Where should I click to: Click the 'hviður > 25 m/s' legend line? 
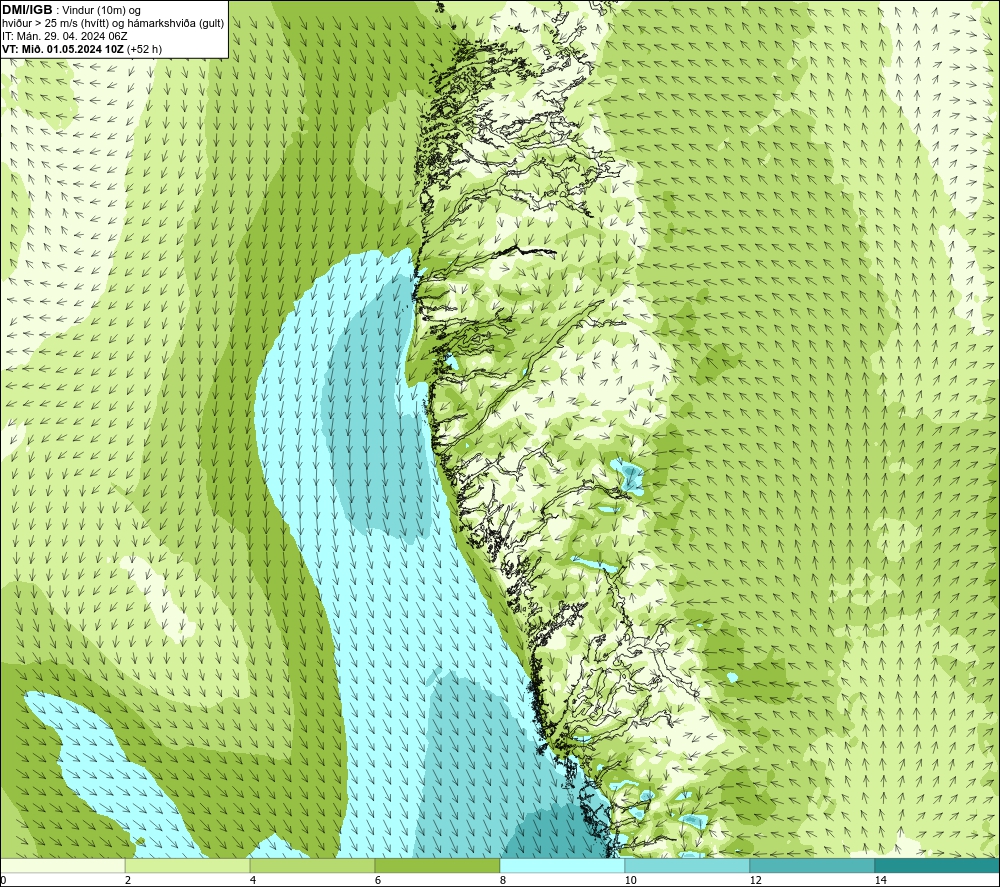113,24
